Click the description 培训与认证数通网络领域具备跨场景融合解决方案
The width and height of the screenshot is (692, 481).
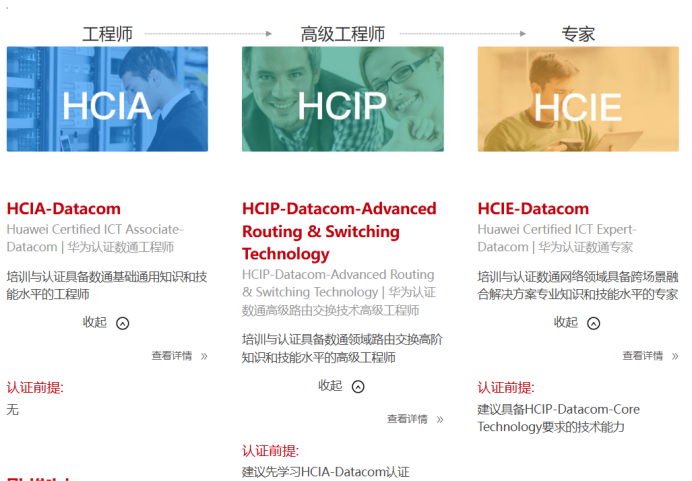[578, 286]
